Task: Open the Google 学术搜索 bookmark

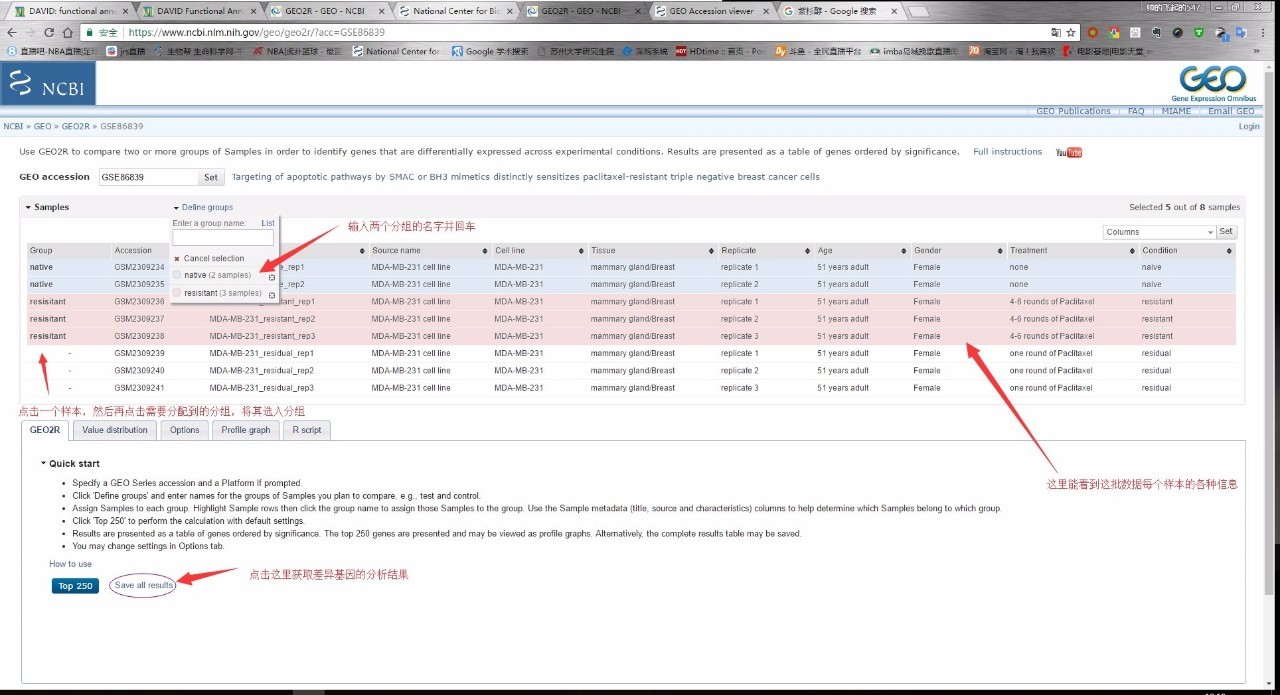Action: coord(490,51)
